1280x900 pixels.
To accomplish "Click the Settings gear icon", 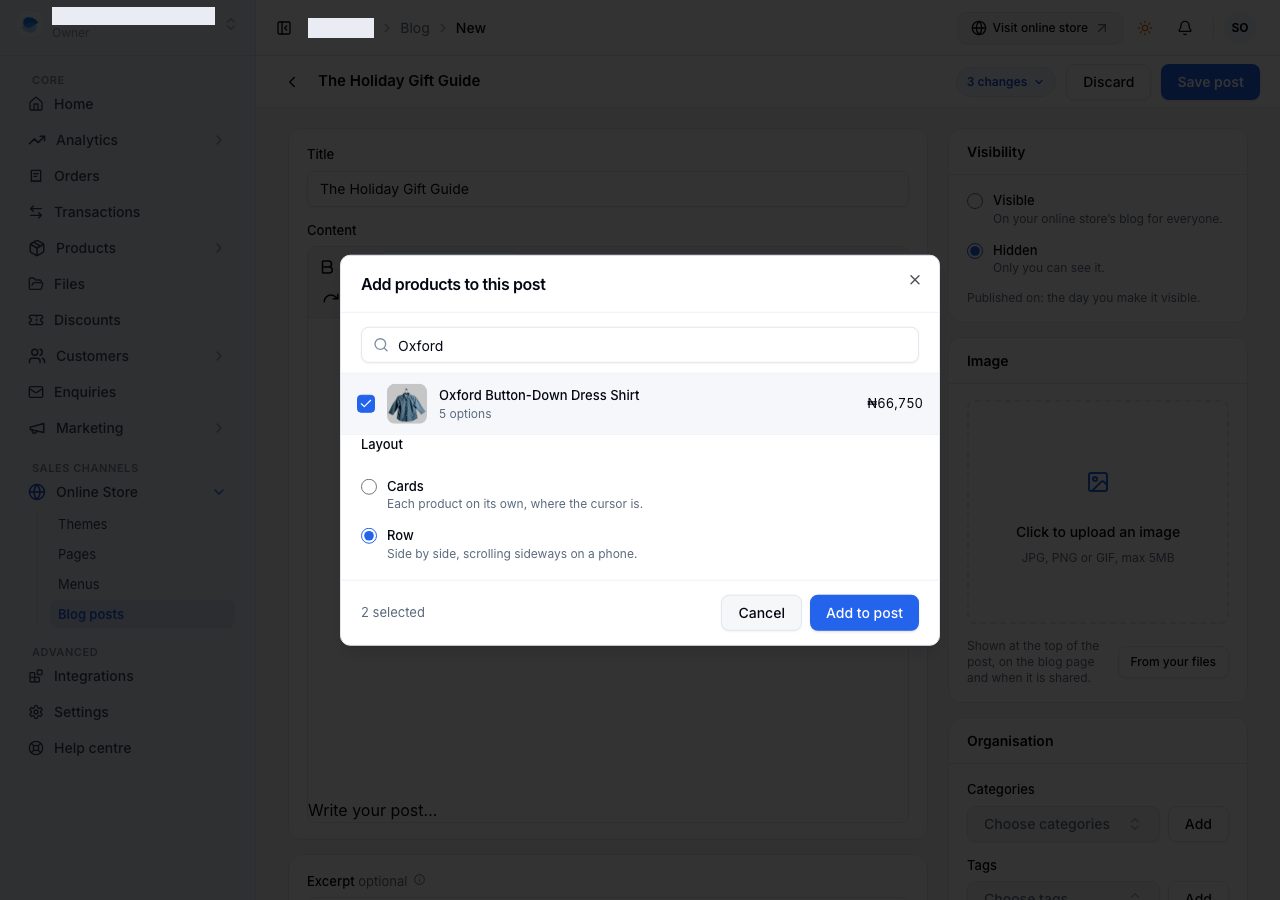I will coord(37,712).
